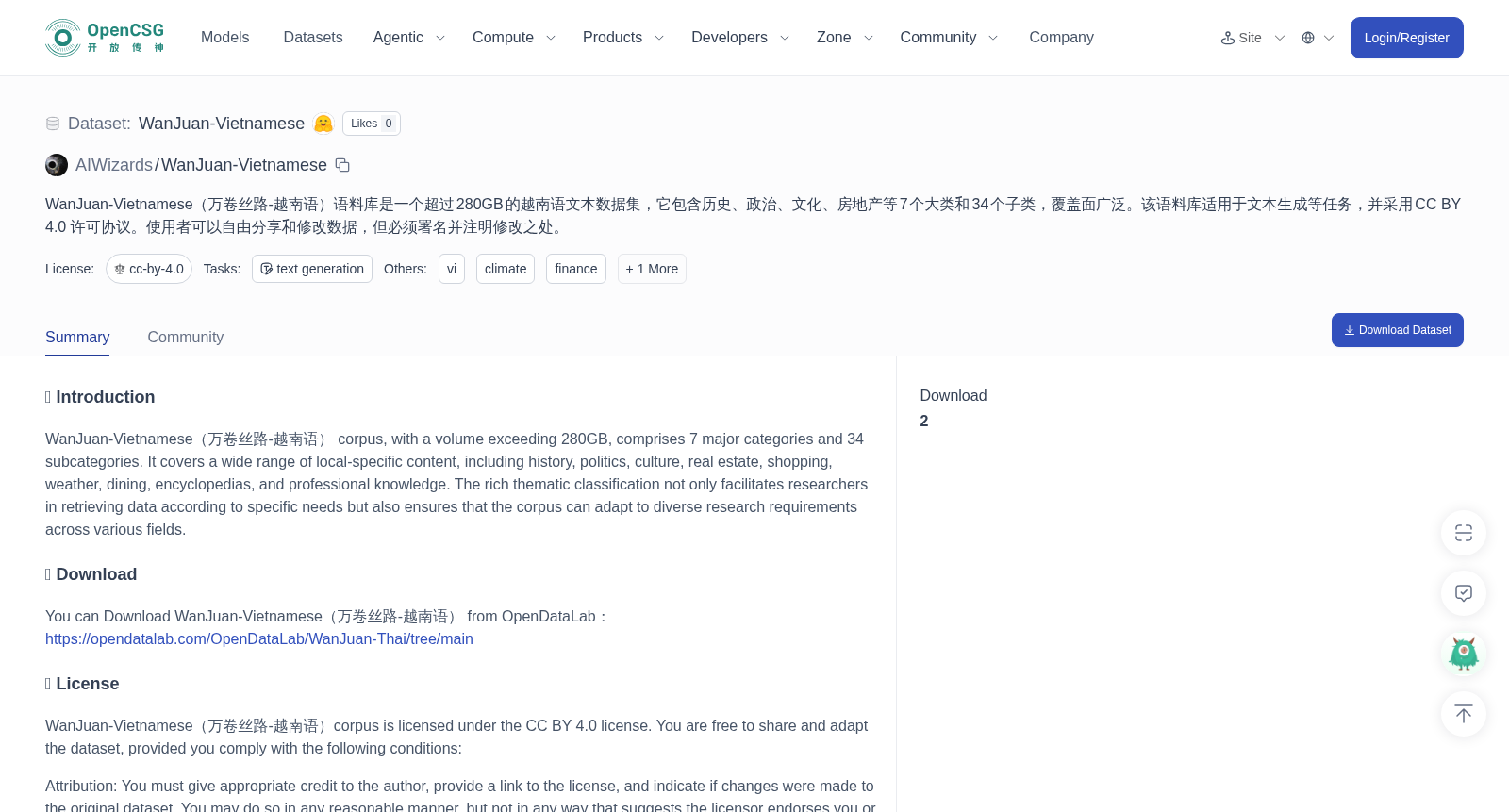Open the Datasets menu item
The image size is (1509, 812).
pos(313,38)
